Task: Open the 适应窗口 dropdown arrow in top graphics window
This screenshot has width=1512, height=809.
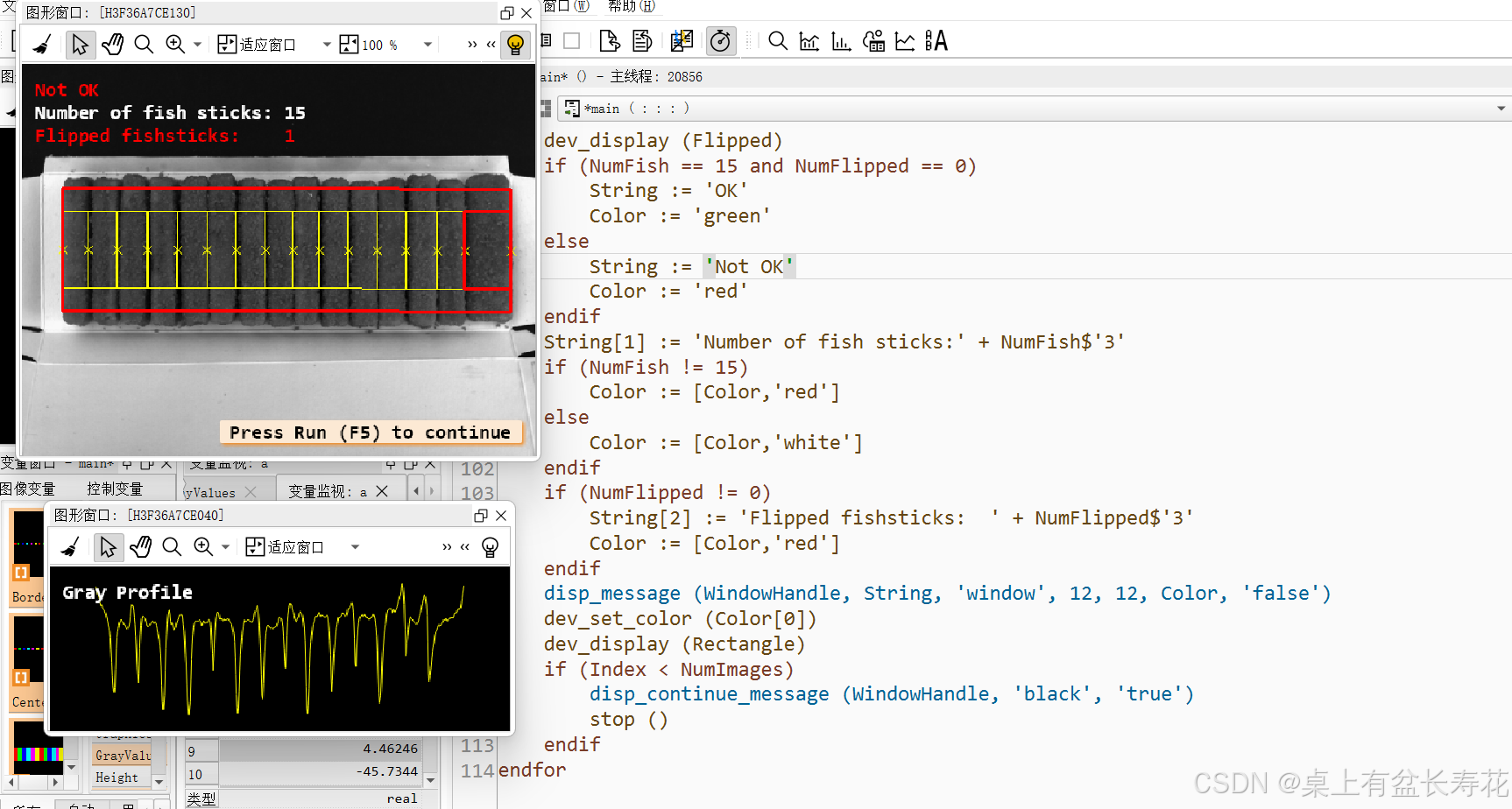Action: (x=327, y=45)
